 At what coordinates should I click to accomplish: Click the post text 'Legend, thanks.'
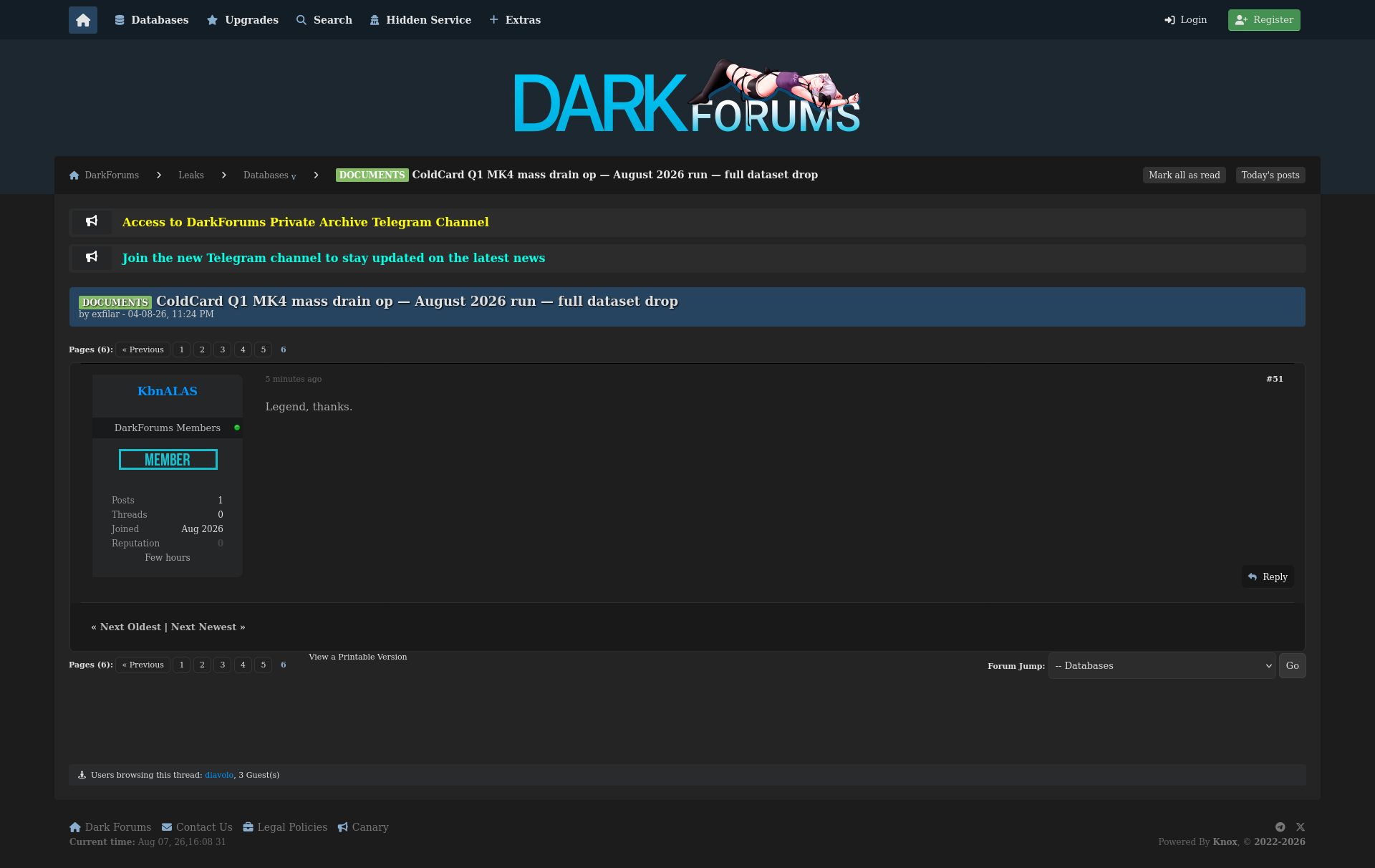[309, 407]
